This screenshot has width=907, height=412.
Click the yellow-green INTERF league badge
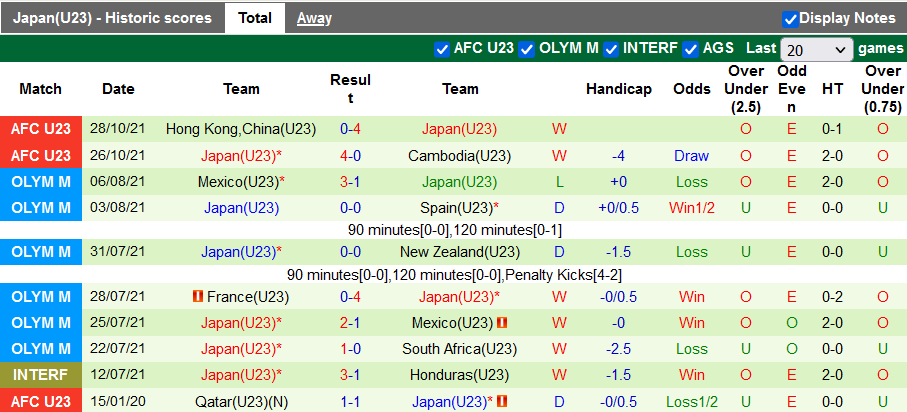coord(41,375)
